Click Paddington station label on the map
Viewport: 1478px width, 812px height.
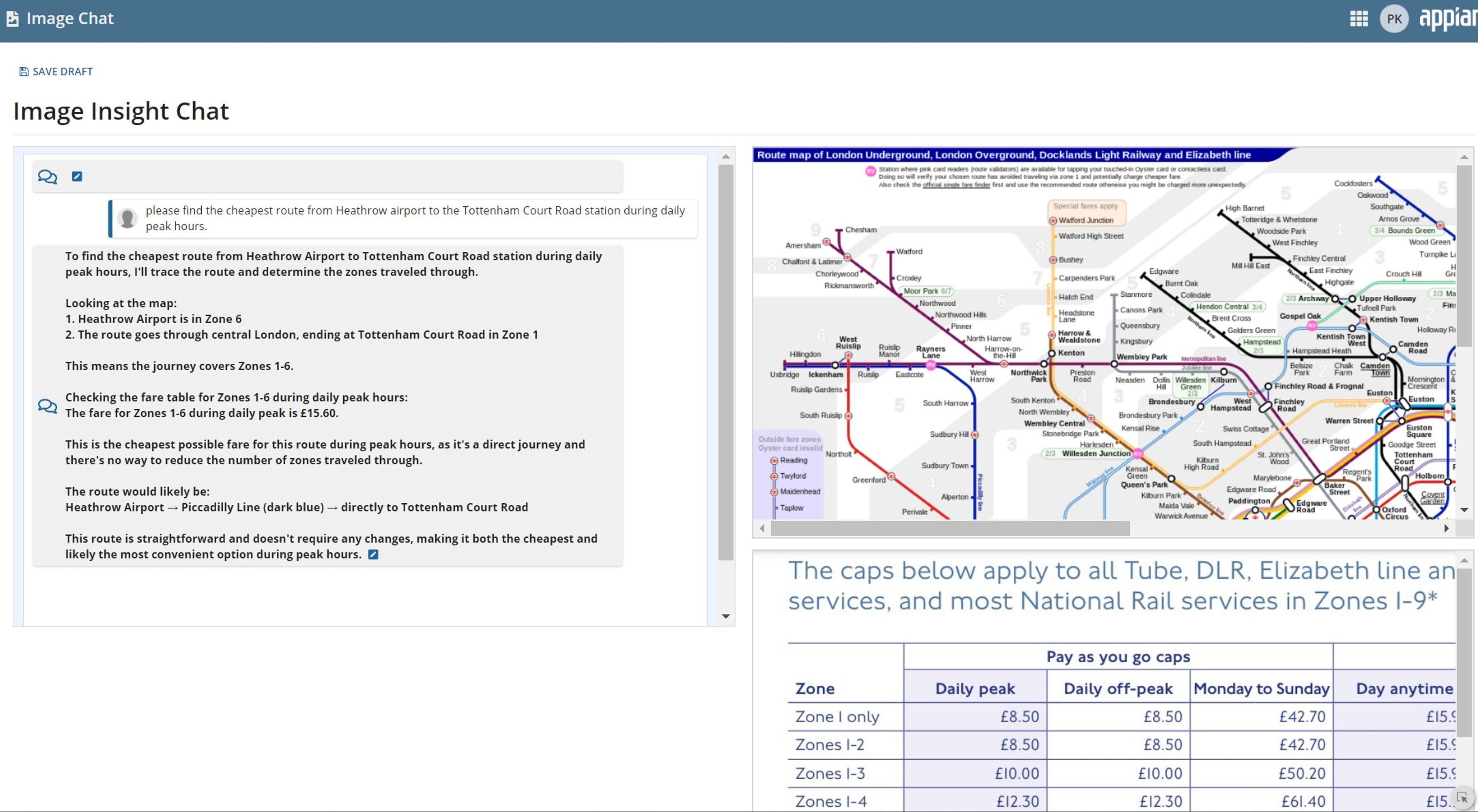click(1249, 501)
